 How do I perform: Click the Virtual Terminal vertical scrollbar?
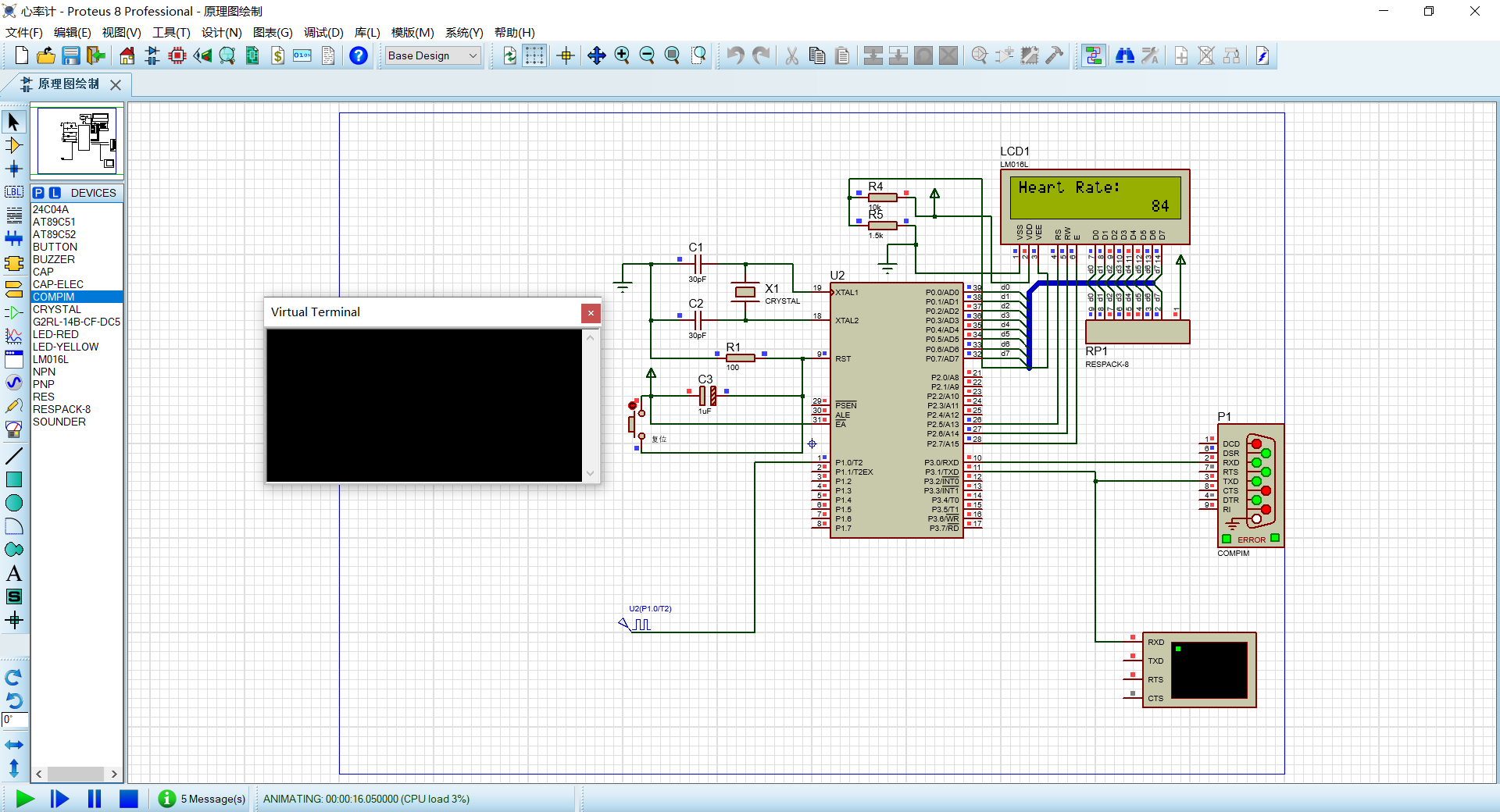pyautogui.click(x=591, y=405)
